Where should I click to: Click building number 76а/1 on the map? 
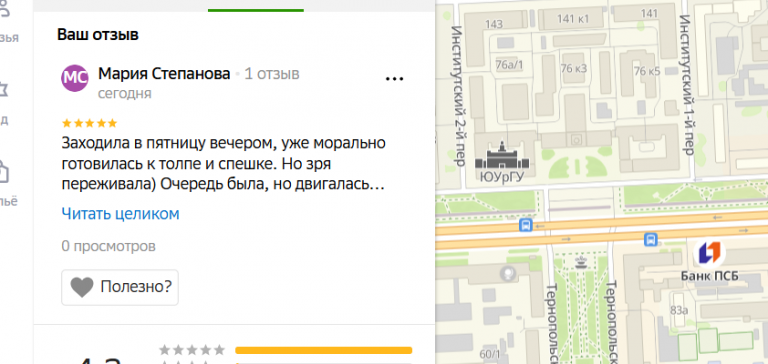(x=509, y=66)
